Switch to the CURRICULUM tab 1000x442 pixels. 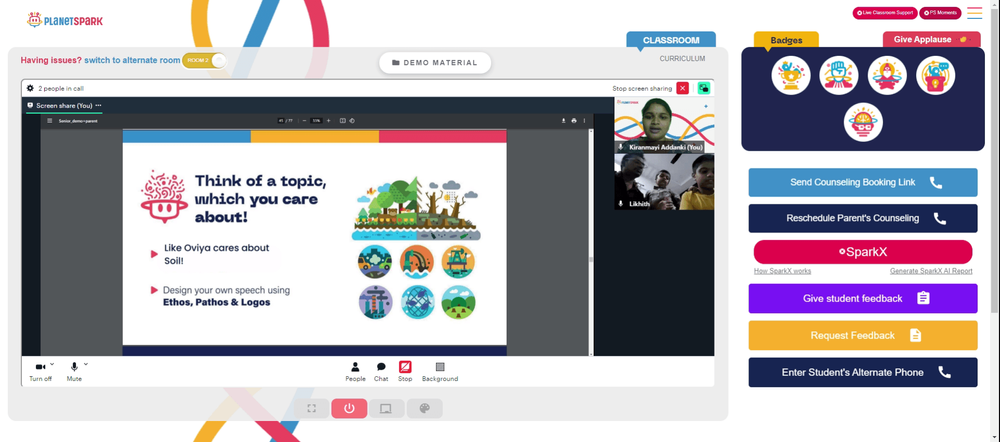[x=682, y=59]
